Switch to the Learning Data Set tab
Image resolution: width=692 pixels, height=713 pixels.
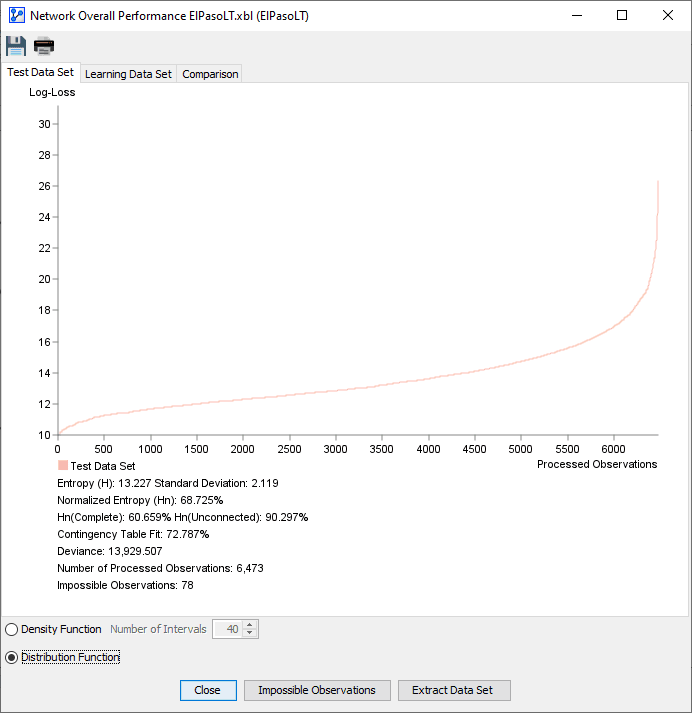128,74
